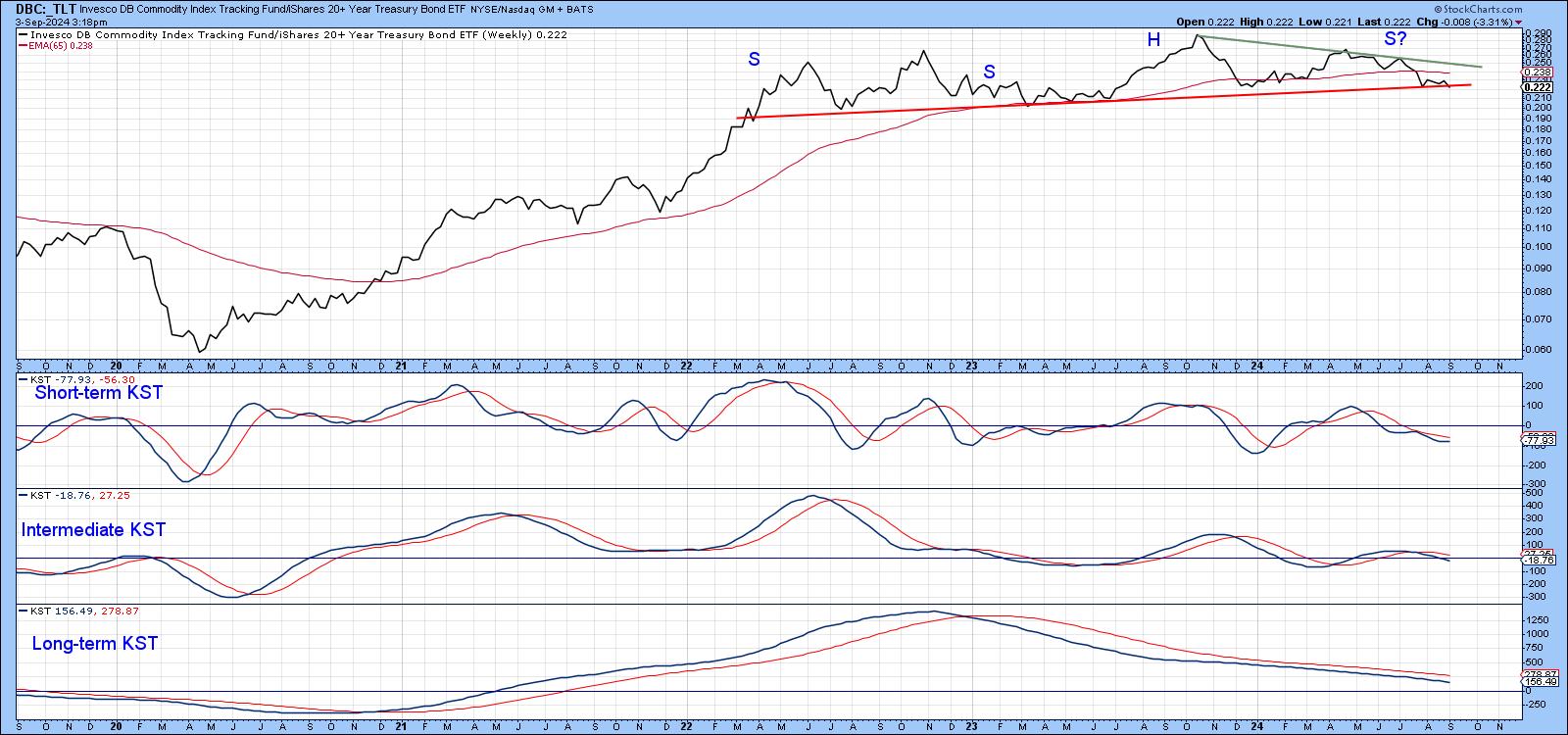Click the Long-term KST panel label
This screenshot has height=735, width=1568.
coord(95,644)
